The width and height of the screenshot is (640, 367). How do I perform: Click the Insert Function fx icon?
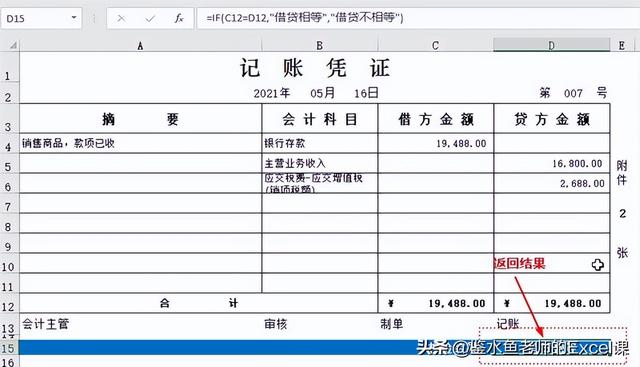point(179,18)
